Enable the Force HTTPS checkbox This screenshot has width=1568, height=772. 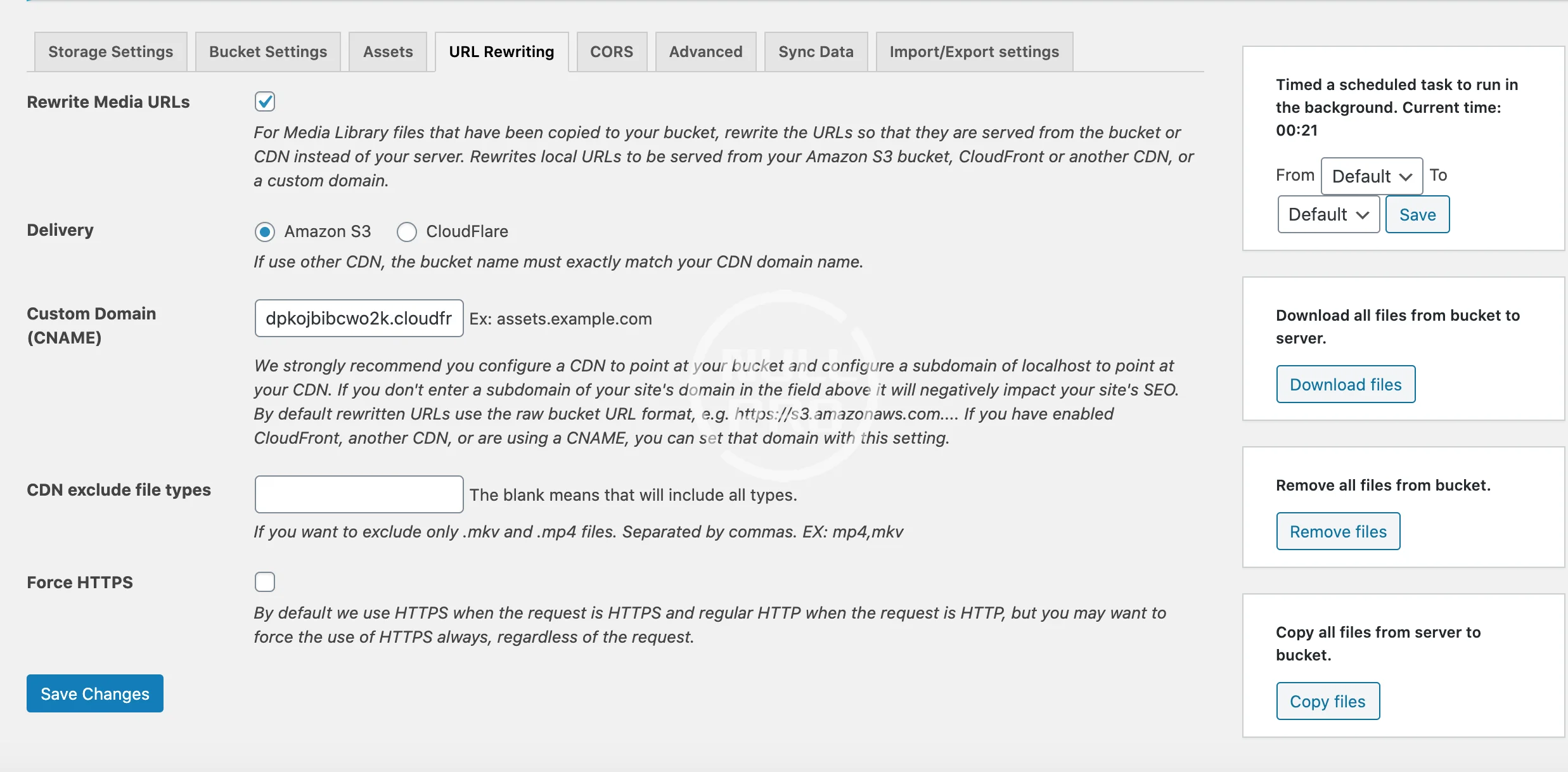(x=265, y=582)
